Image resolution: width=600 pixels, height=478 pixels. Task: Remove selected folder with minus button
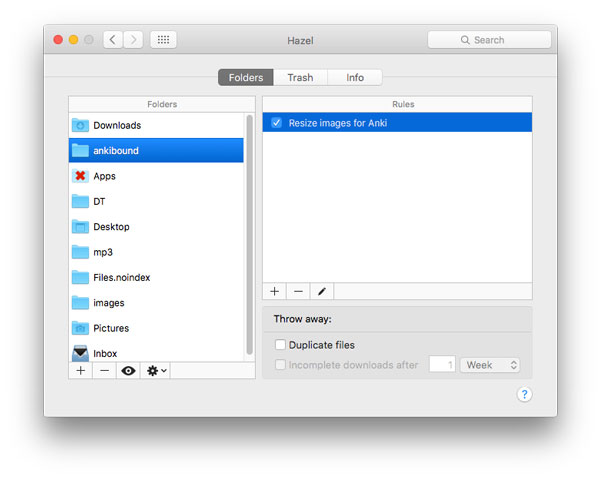[104, 370]
